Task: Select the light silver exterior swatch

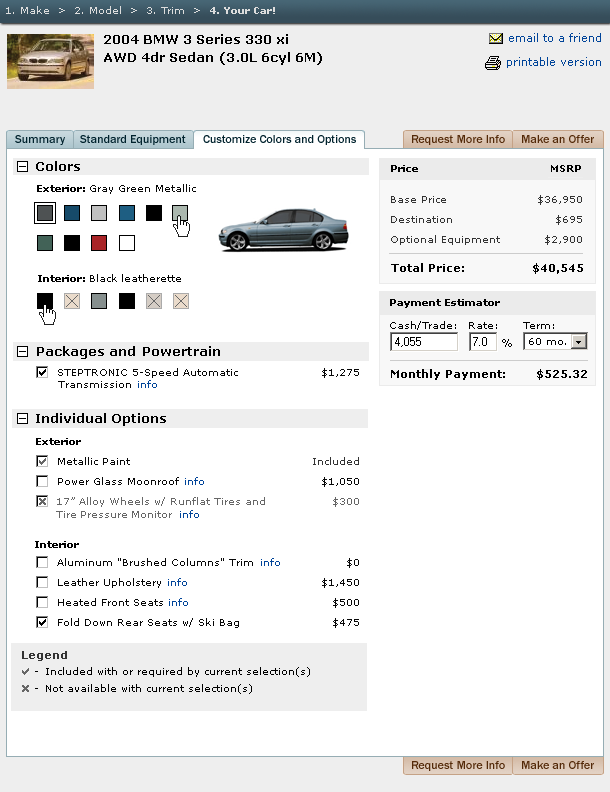Action: [99, 213]
